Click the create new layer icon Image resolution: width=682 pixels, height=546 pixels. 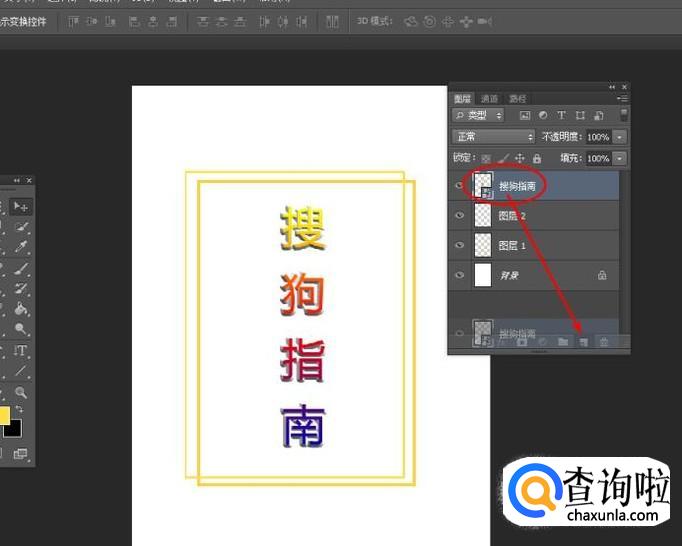[x=583, y=342]
